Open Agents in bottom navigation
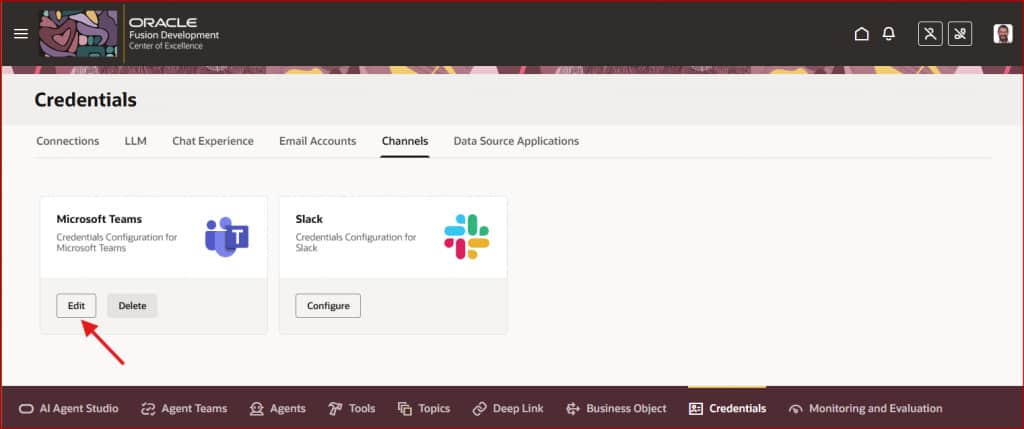Image resolution: width=1024 pixels, height=429 pixels. (278, 409)
